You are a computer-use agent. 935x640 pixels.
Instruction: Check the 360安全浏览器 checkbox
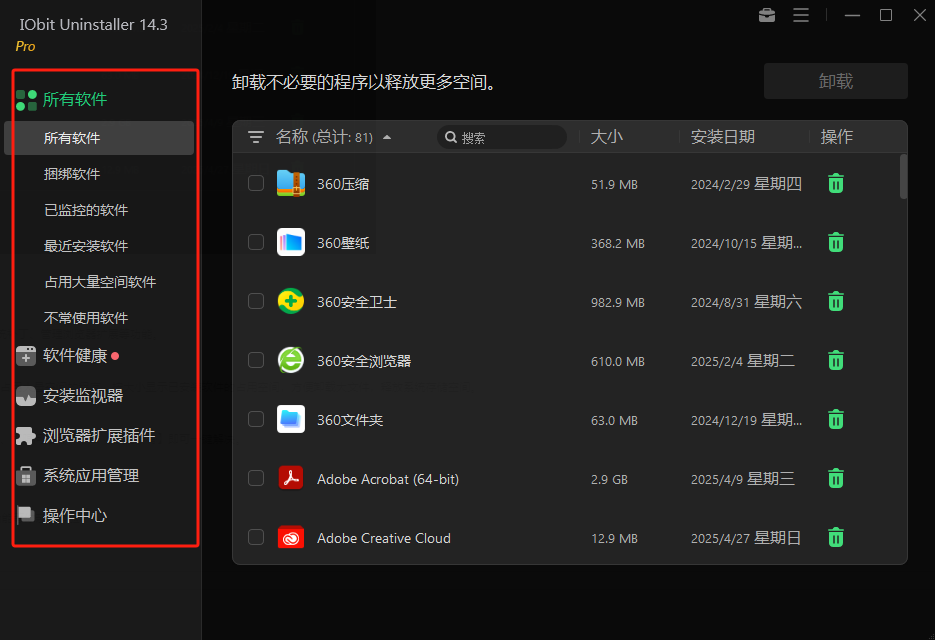[256, 361]
